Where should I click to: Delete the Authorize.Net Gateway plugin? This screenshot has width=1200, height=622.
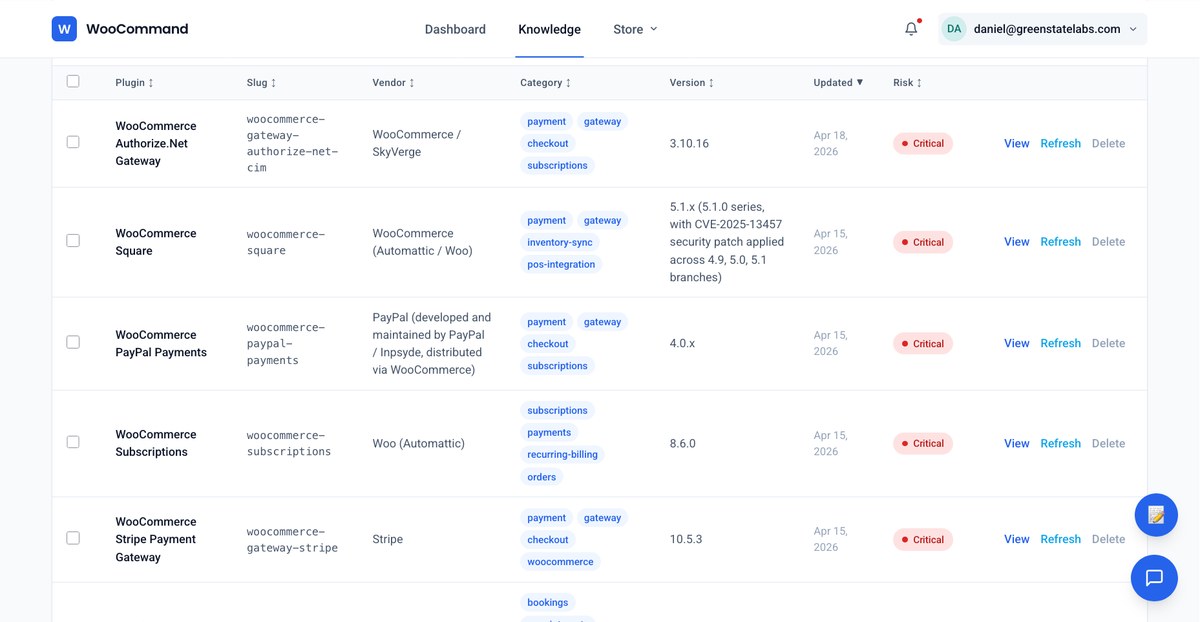pos(1108,143)
